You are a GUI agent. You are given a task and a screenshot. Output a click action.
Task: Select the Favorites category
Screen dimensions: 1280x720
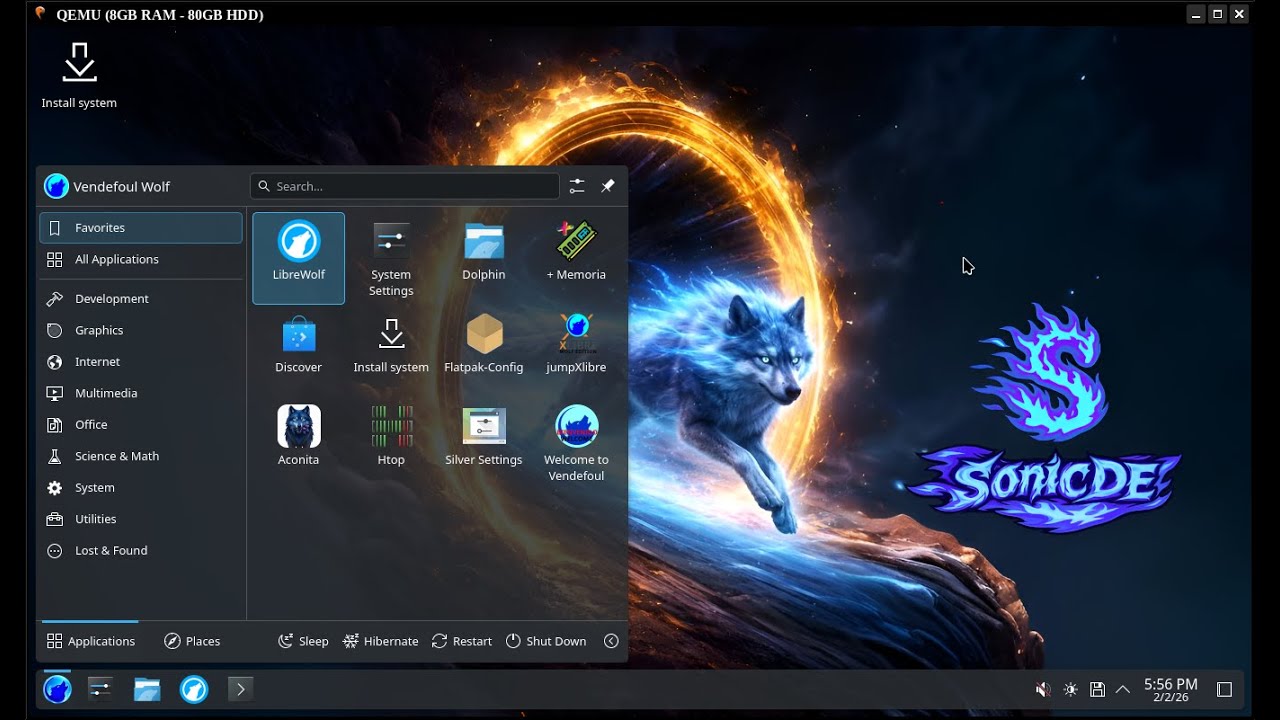pos(141,228)
